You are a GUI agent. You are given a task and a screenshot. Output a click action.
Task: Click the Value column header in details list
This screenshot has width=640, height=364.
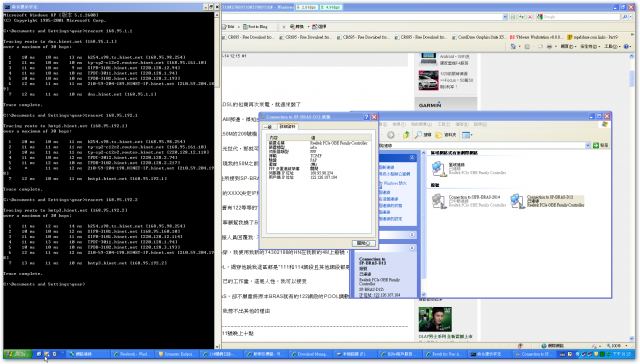coord(340,138)
